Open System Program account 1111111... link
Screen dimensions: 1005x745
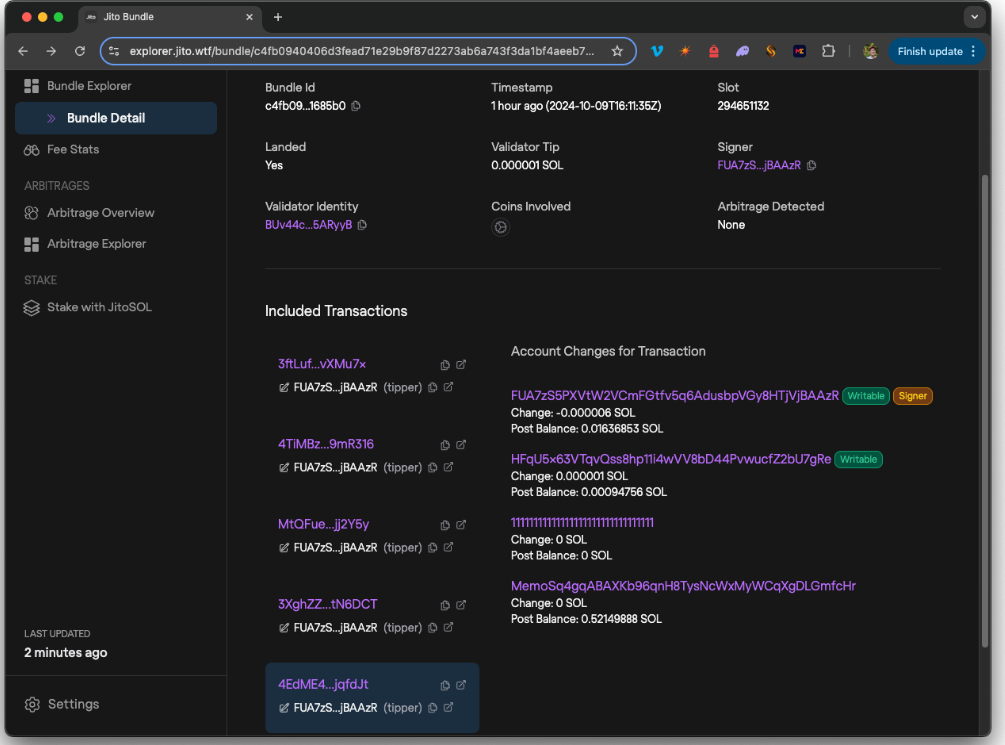[582, 523]
